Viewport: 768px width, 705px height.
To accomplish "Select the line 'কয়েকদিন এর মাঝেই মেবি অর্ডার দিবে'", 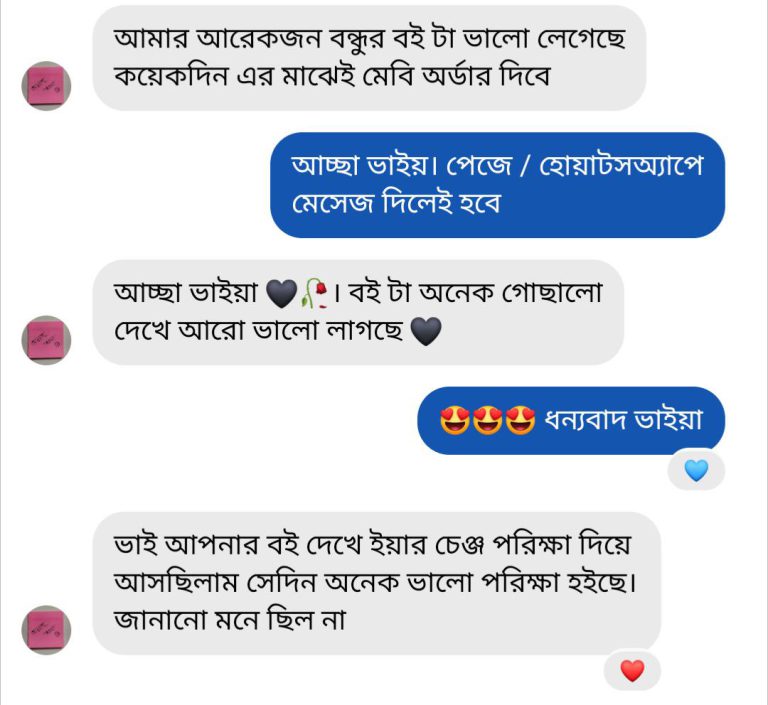I will click(333, 77).
